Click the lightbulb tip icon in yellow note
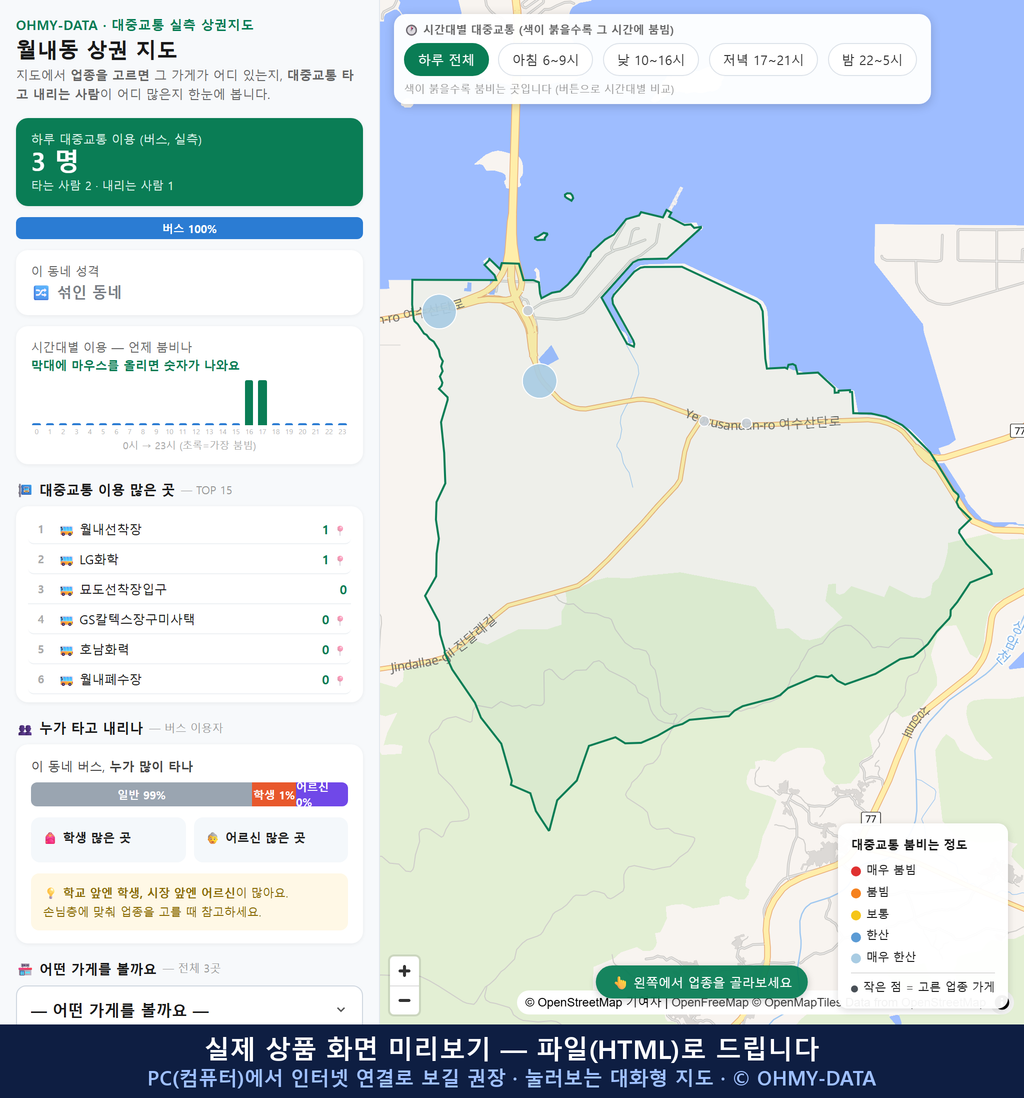1024x1098 pixels. [50, 893]
